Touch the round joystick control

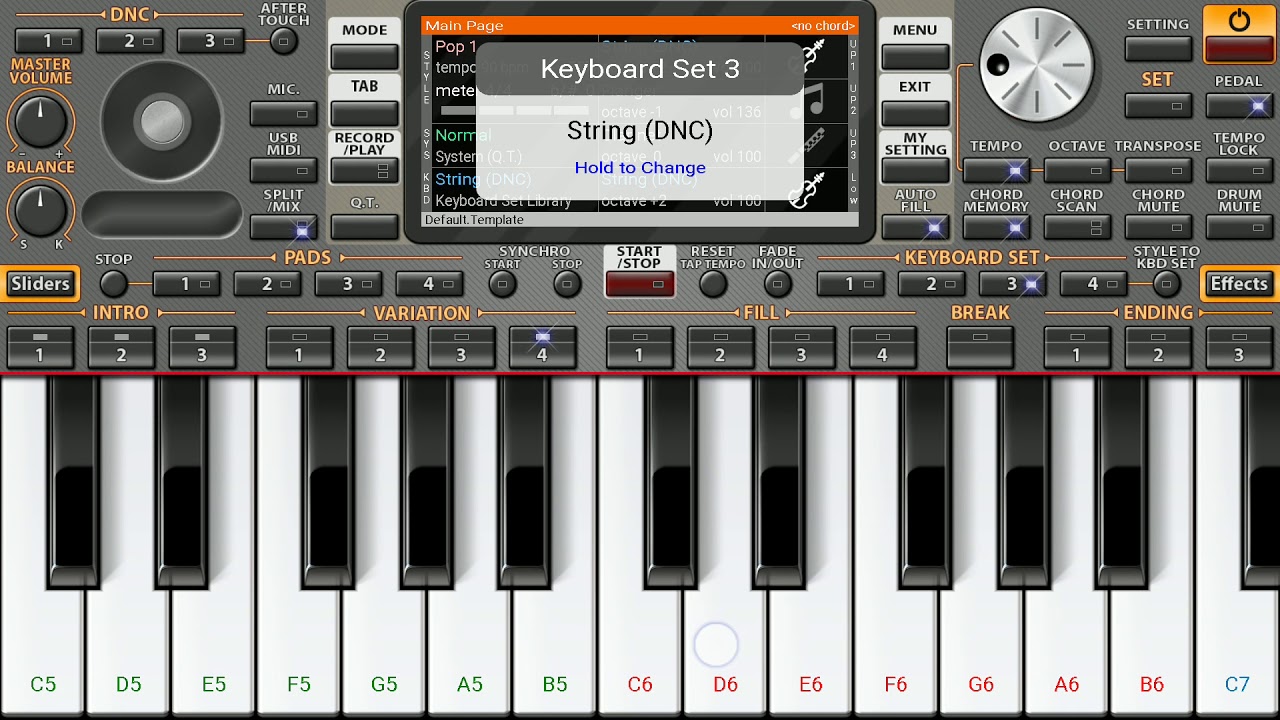pos(162,122)
